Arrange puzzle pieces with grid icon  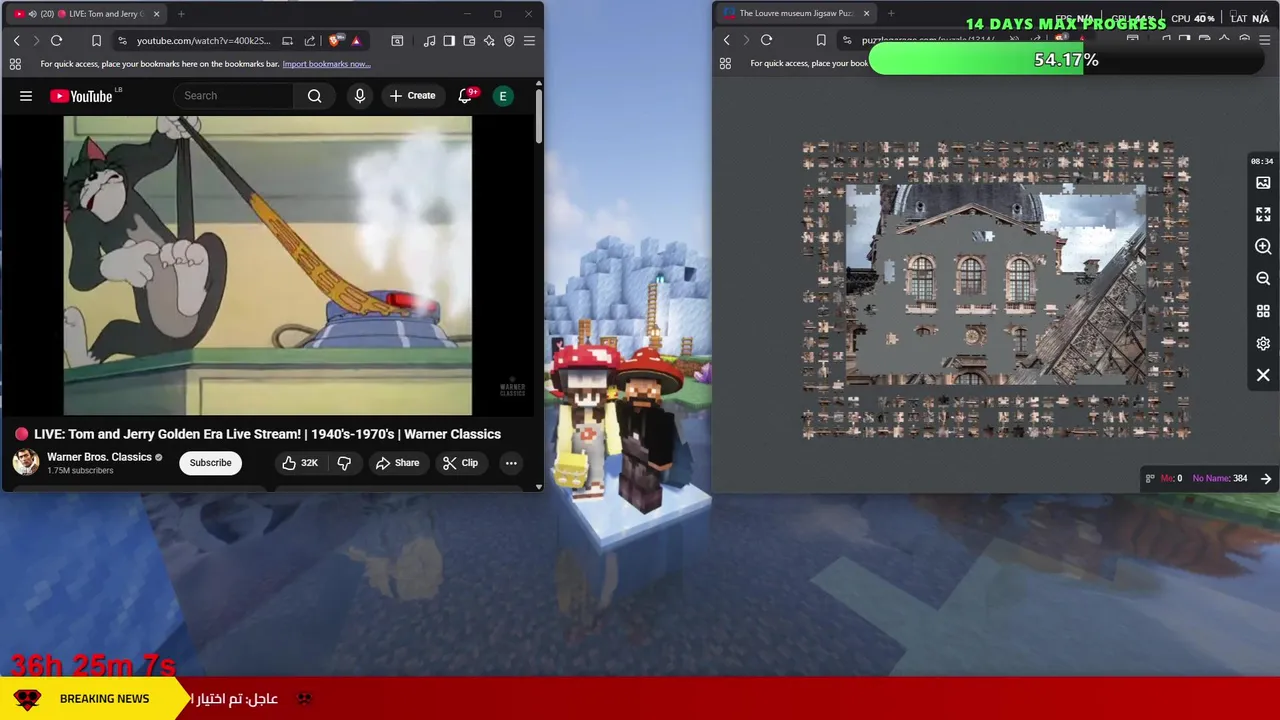tap(1263, 311)
